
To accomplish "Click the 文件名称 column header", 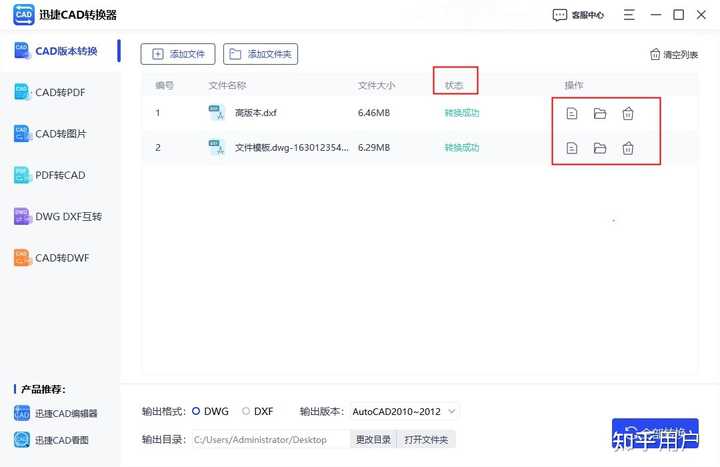I will pos(227,85).
